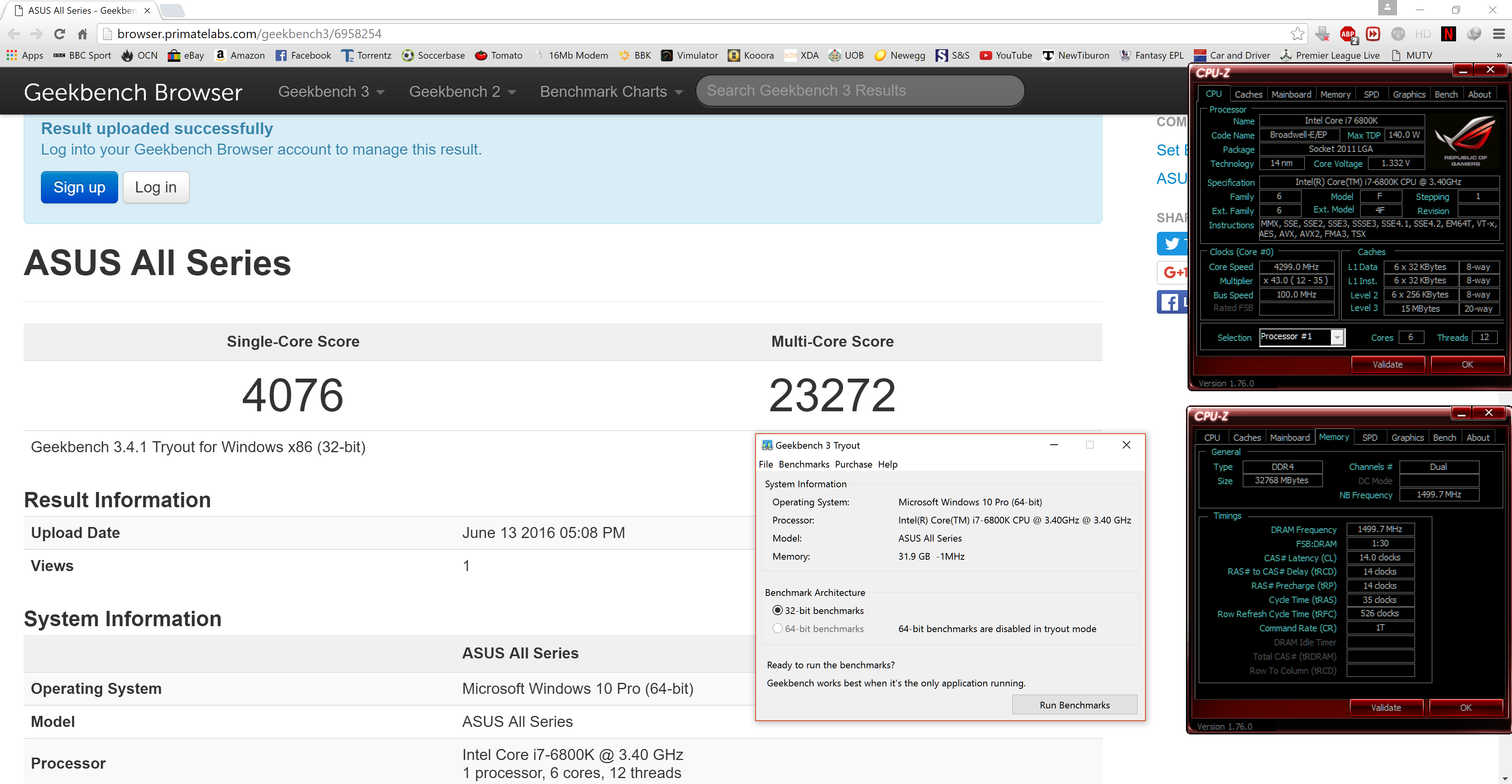The height and width of the screenshot is (784, 1512).
Task: Switch to Caches tab in top CPU-Z
Action: pos(1248,94)
